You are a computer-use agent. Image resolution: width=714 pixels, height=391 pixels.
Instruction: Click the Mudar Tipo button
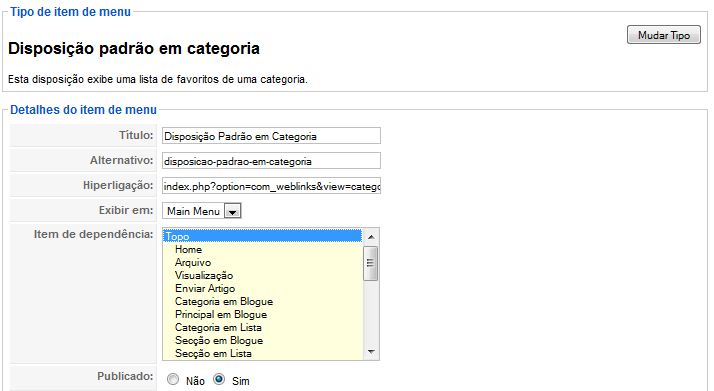(663, 35)
